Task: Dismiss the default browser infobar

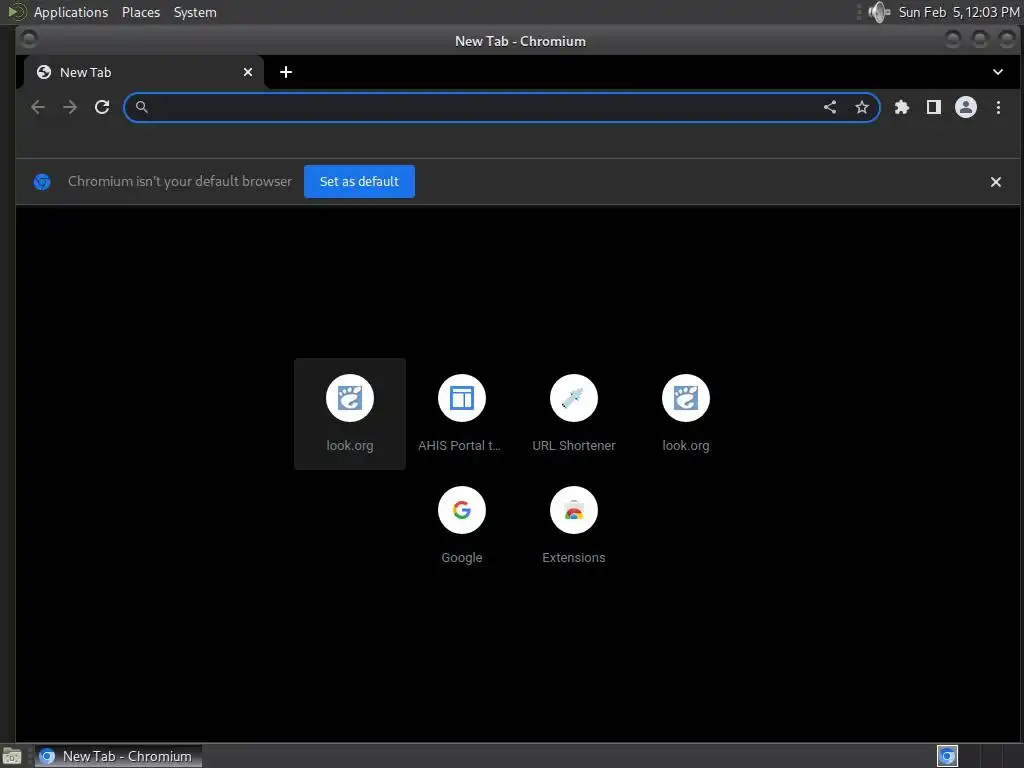Action: point(995,182)
